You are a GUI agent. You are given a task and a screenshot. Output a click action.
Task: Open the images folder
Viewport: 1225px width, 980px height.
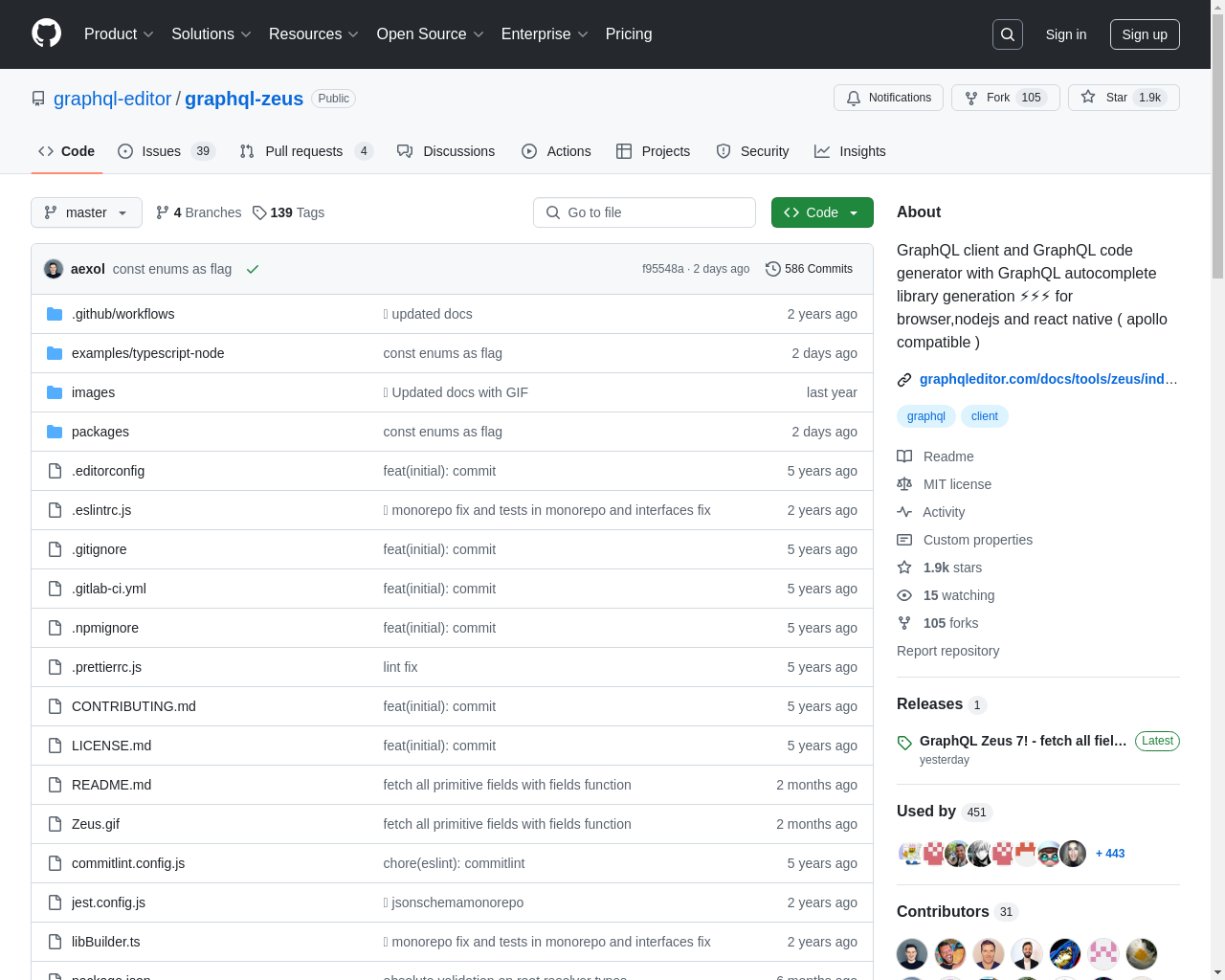[x=93, y=392]
